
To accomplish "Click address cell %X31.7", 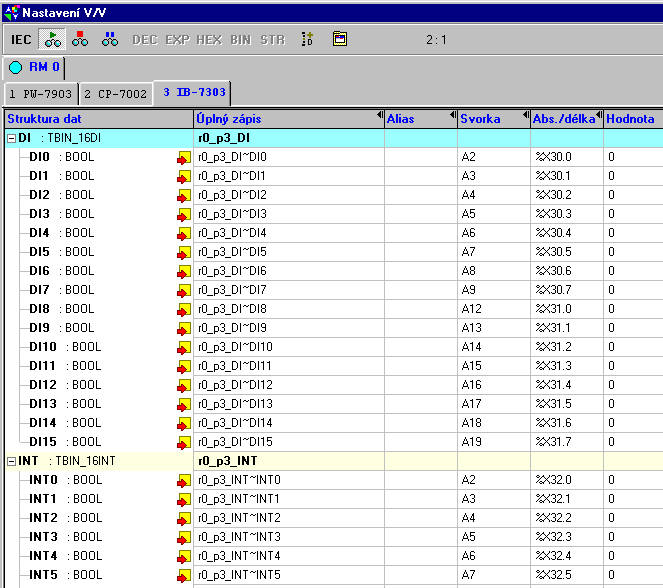I will pos(567,442).
